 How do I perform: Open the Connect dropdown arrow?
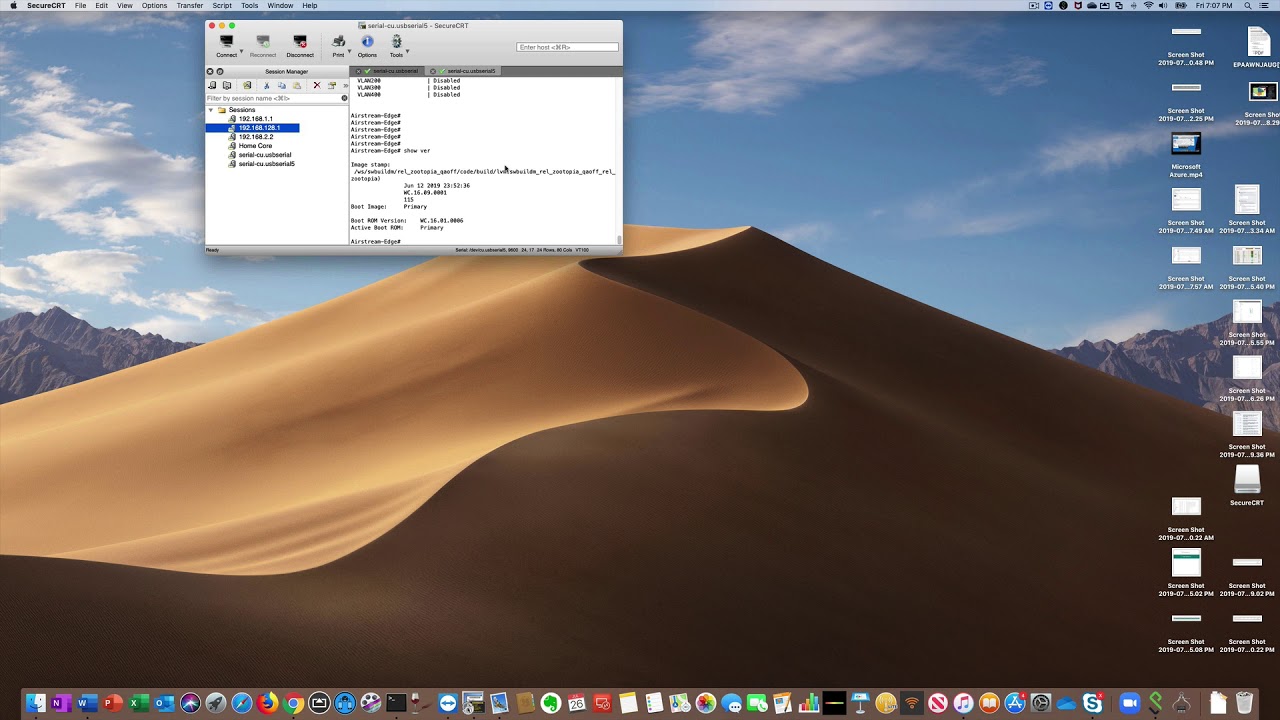(241, 51)
